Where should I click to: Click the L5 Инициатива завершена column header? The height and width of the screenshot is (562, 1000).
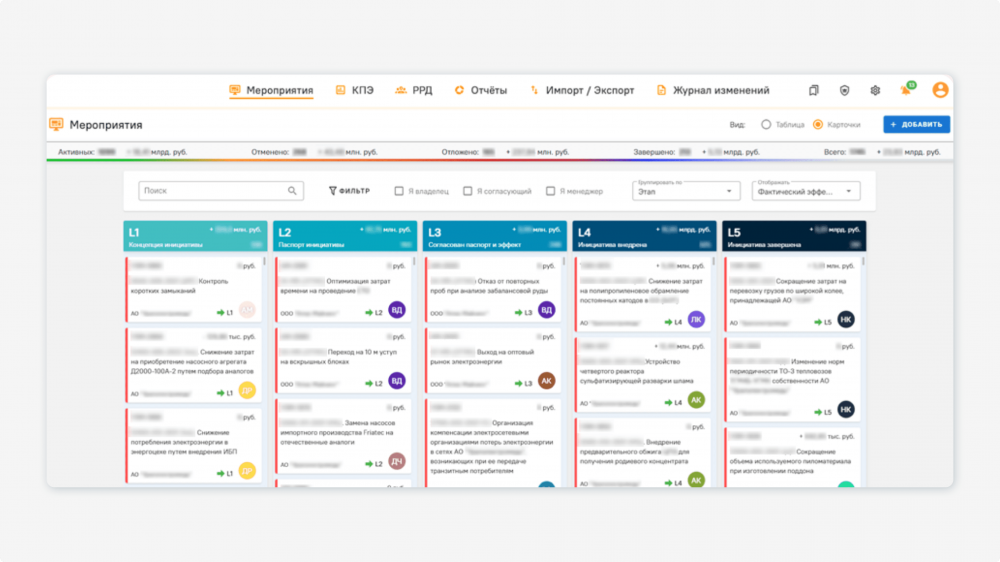tap(794, 236)
